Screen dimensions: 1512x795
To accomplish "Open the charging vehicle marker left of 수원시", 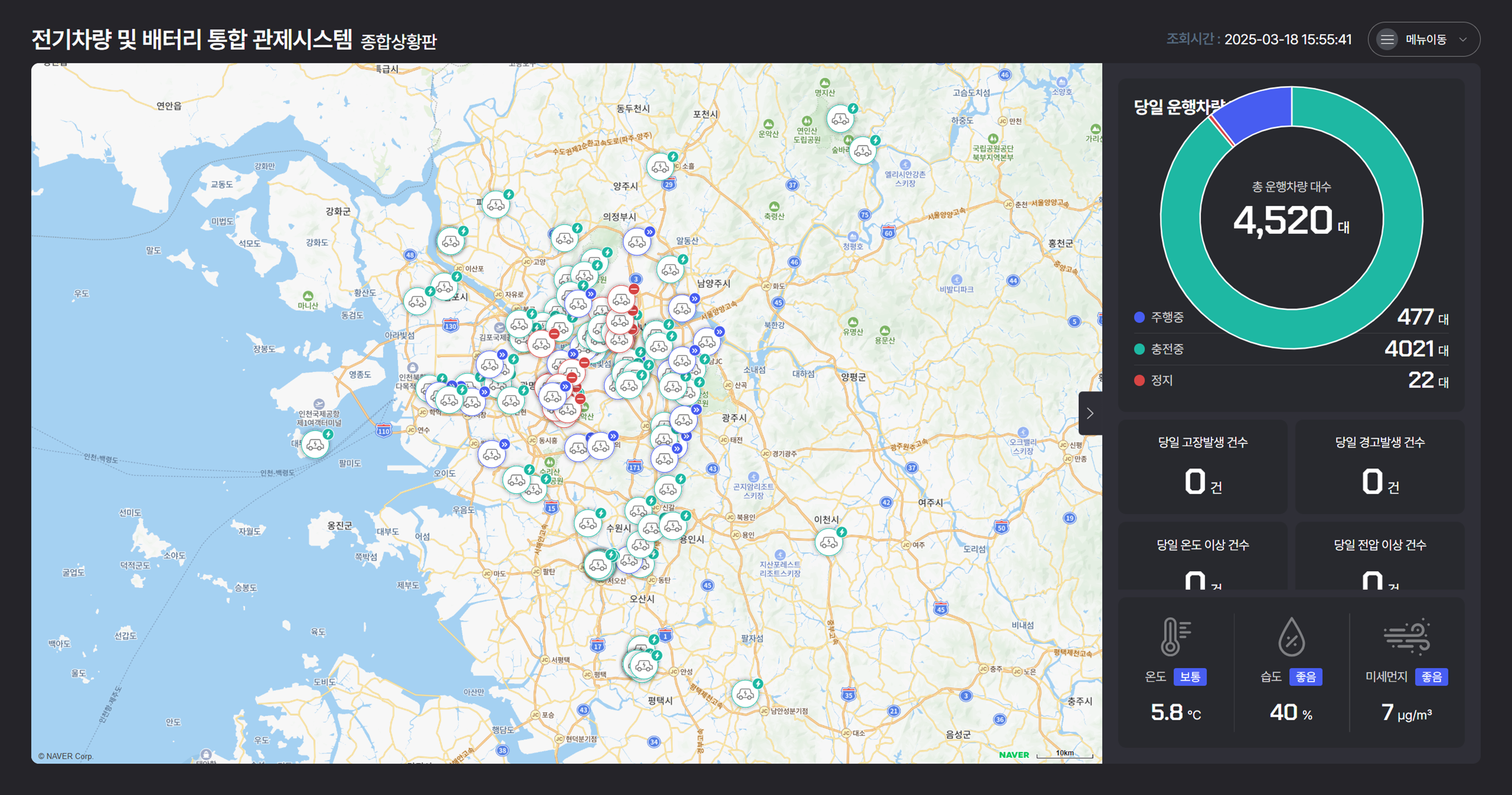I will point(587,523).
